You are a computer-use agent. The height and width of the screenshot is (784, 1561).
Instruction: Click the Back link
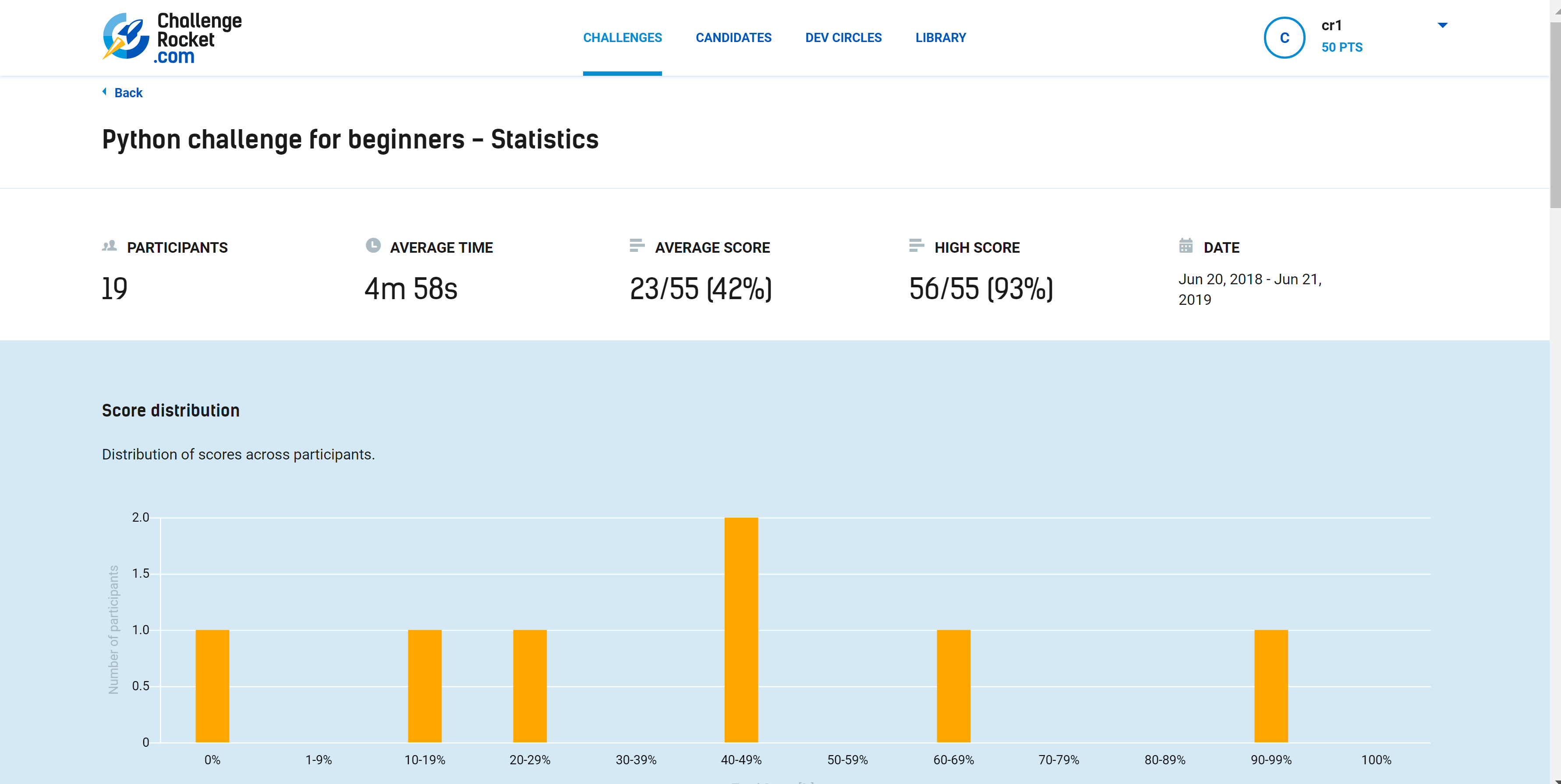click(x=128, y=93)
